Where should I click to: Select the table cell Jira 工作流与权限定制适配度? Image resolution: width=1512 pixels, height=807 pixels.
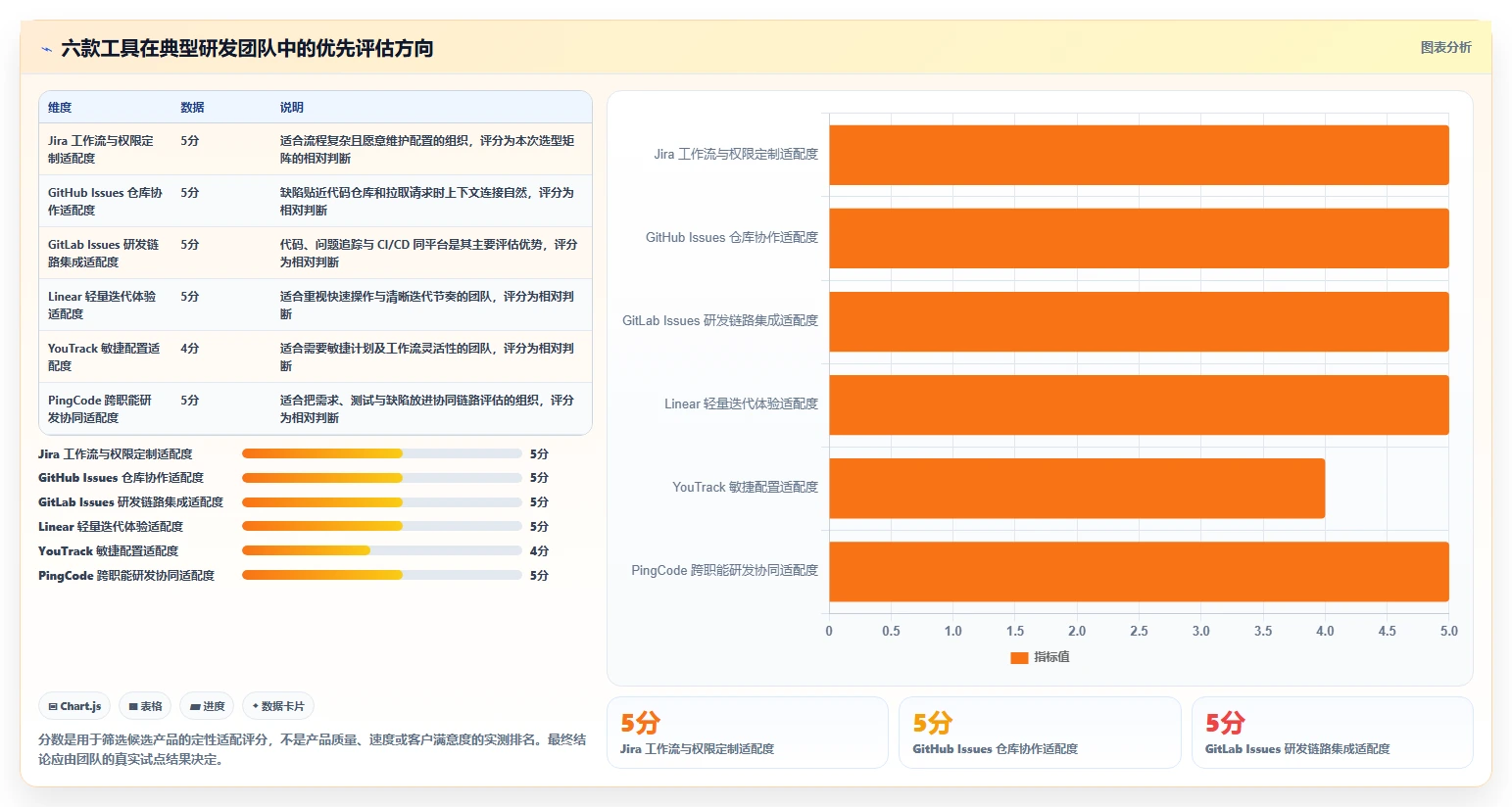coord(105,149)
